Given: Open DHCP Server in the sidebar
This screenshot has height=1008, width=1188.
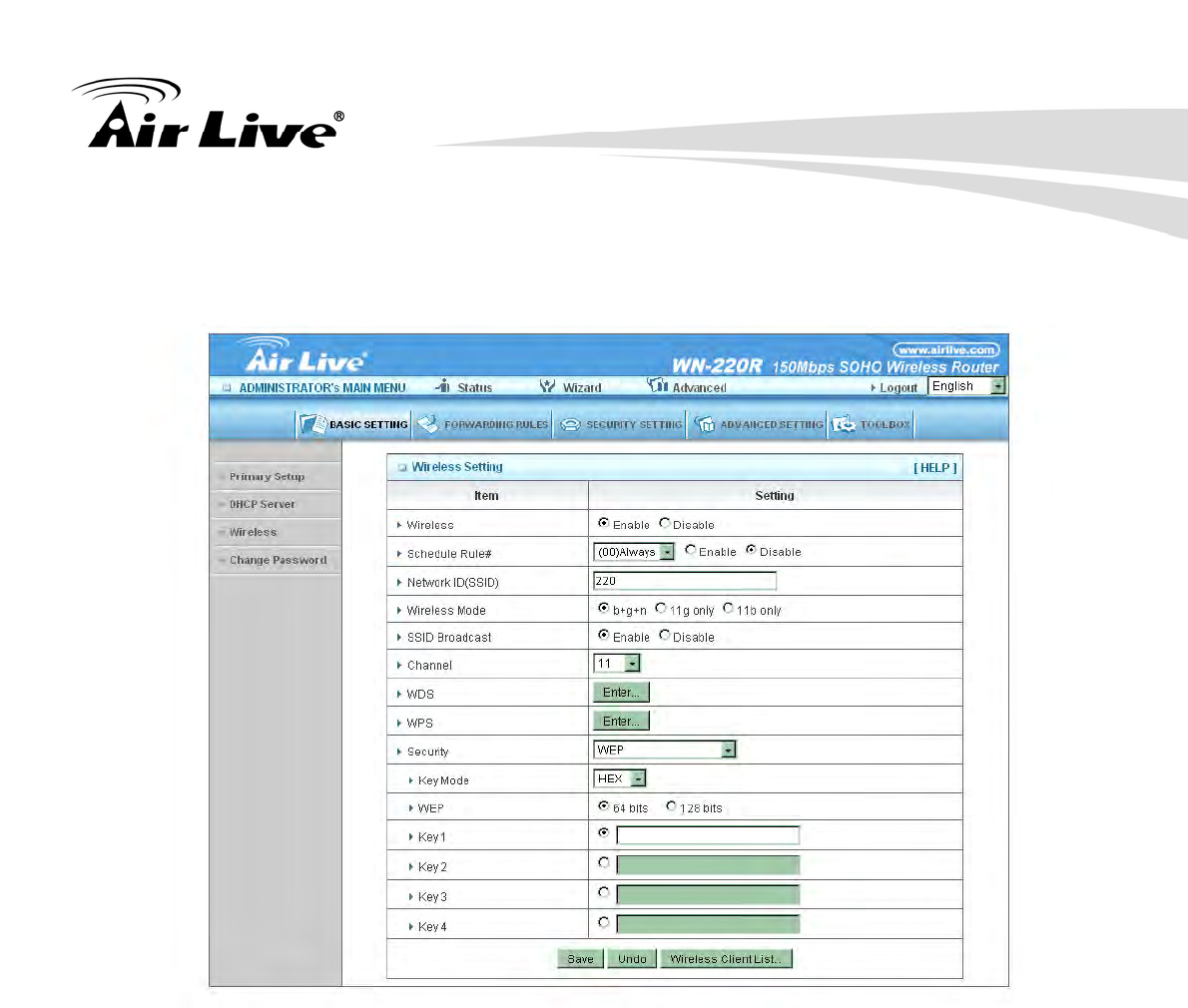Looking at the screenshot, I should point(263,504).
